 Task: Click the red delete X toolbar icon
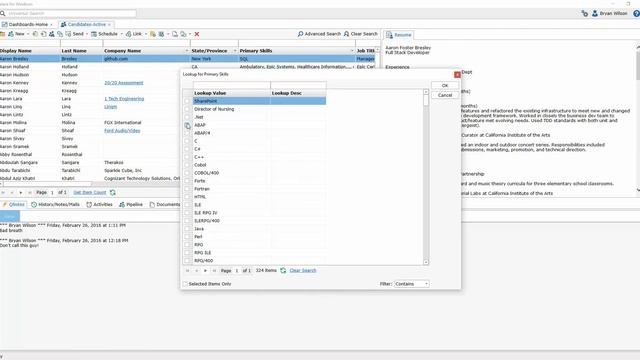[x=197, y=34]
